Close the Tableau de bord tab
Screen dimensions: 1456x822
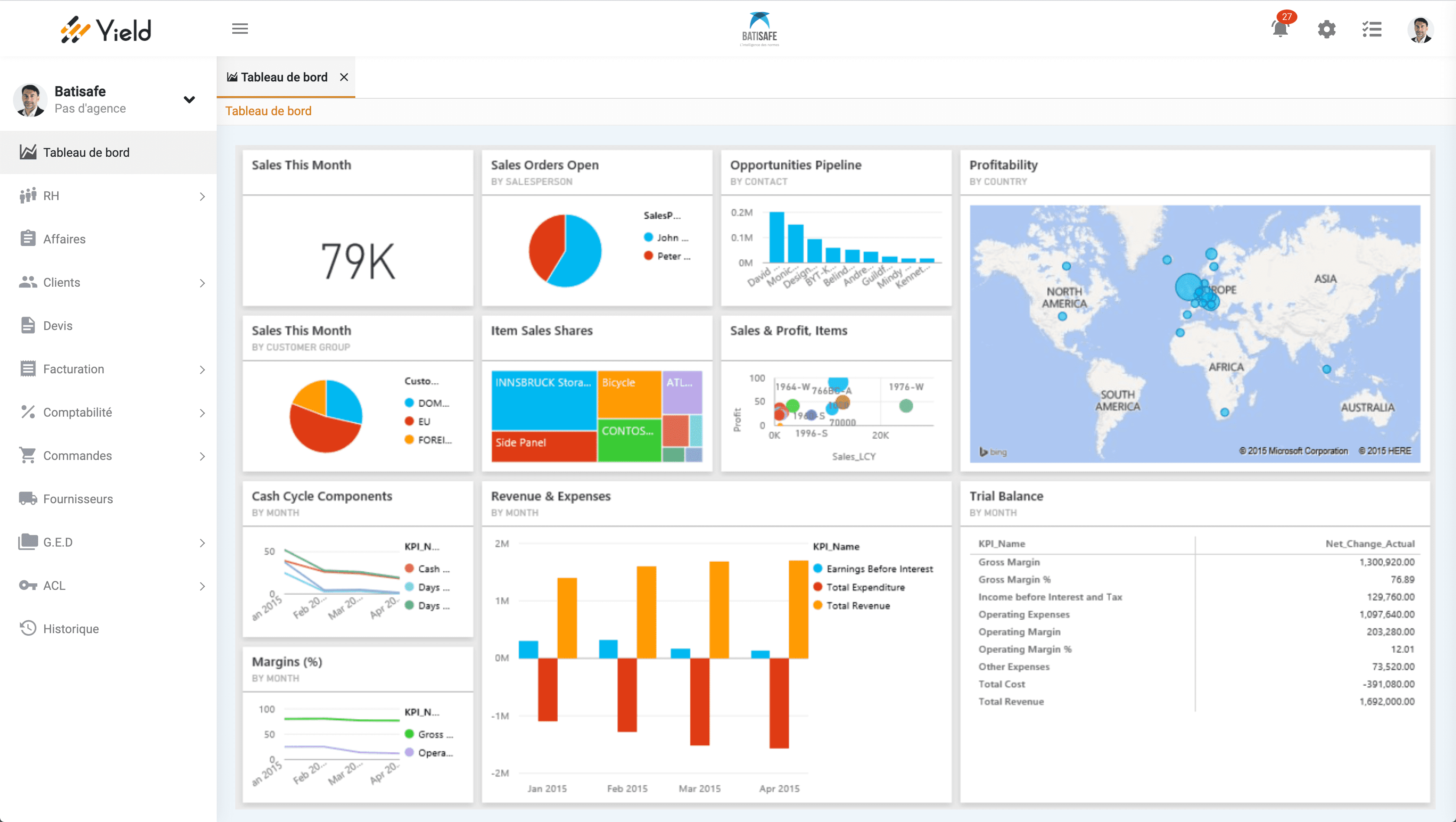point(344,77)
